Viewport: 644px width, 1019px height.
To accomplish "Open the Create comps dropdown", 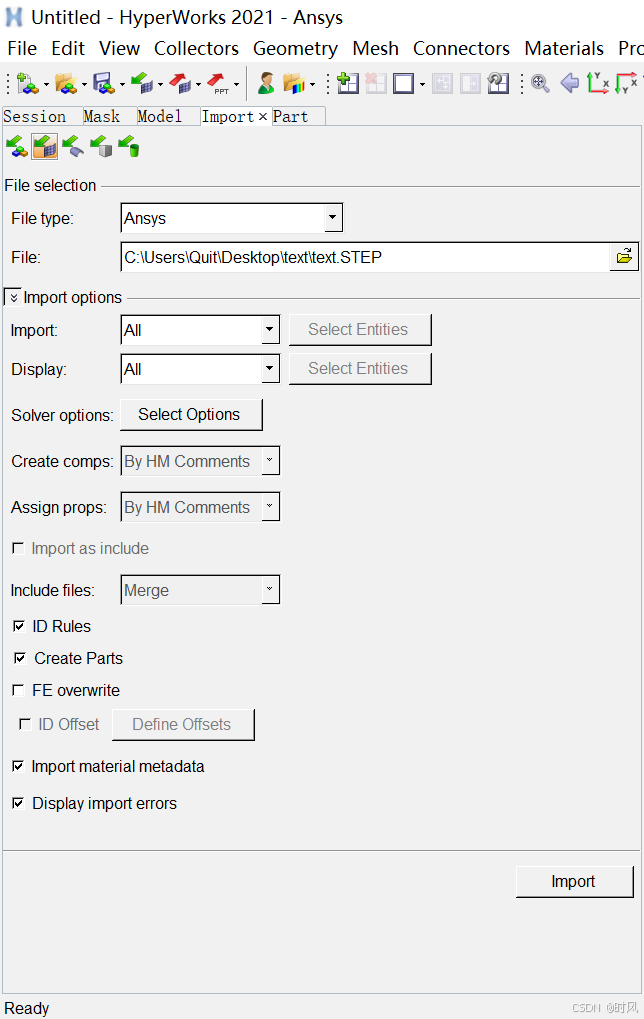I will coord(270,460).
